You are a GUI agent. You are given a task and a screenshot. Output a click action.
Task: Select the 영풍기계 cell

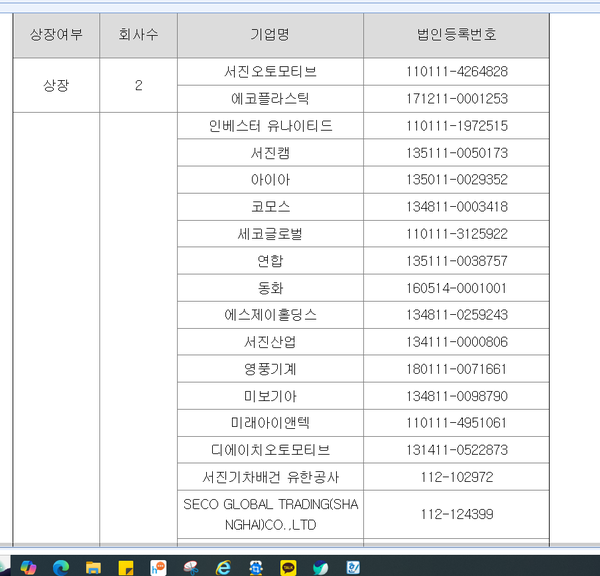[270, 369]
